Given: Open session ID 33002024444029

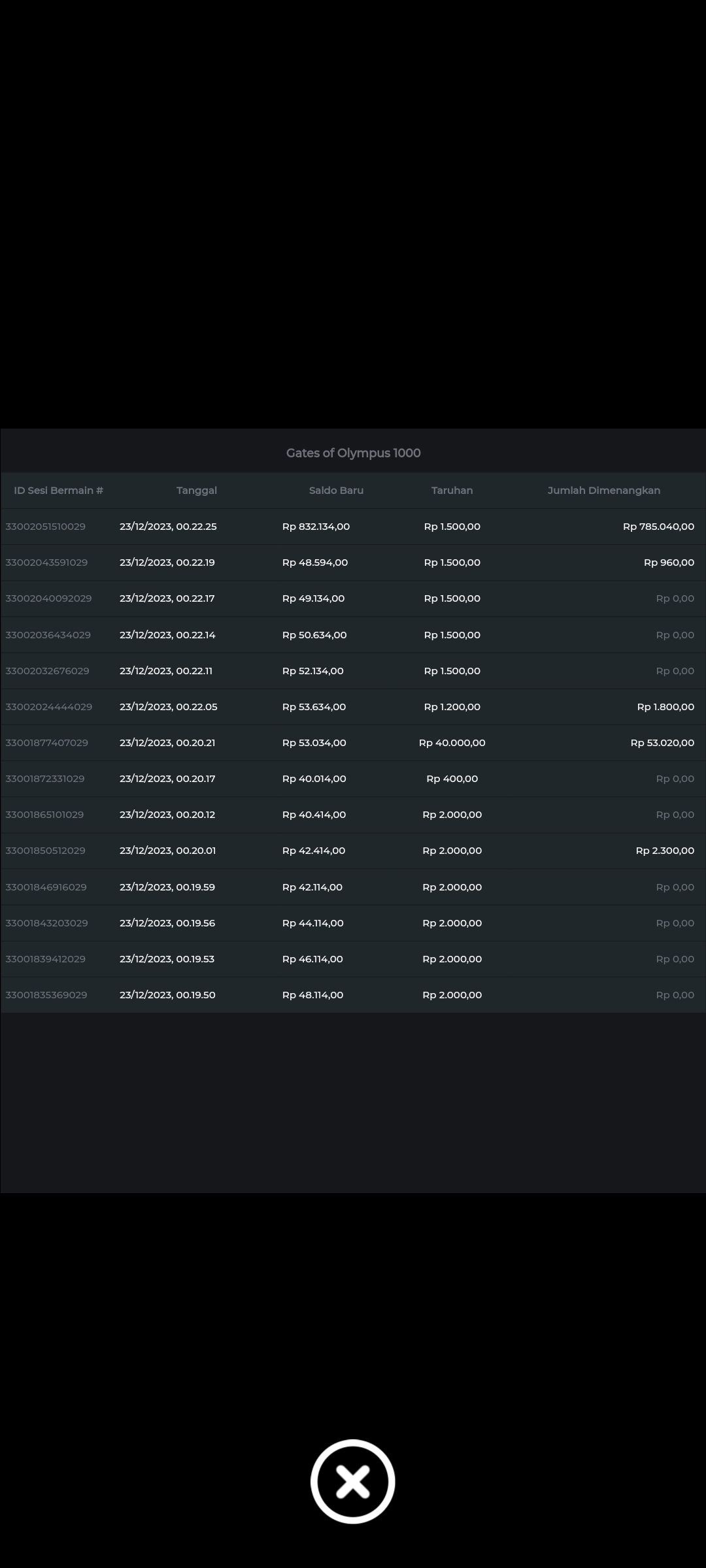Looking at the screenshot, I should [x=48, y=707].
